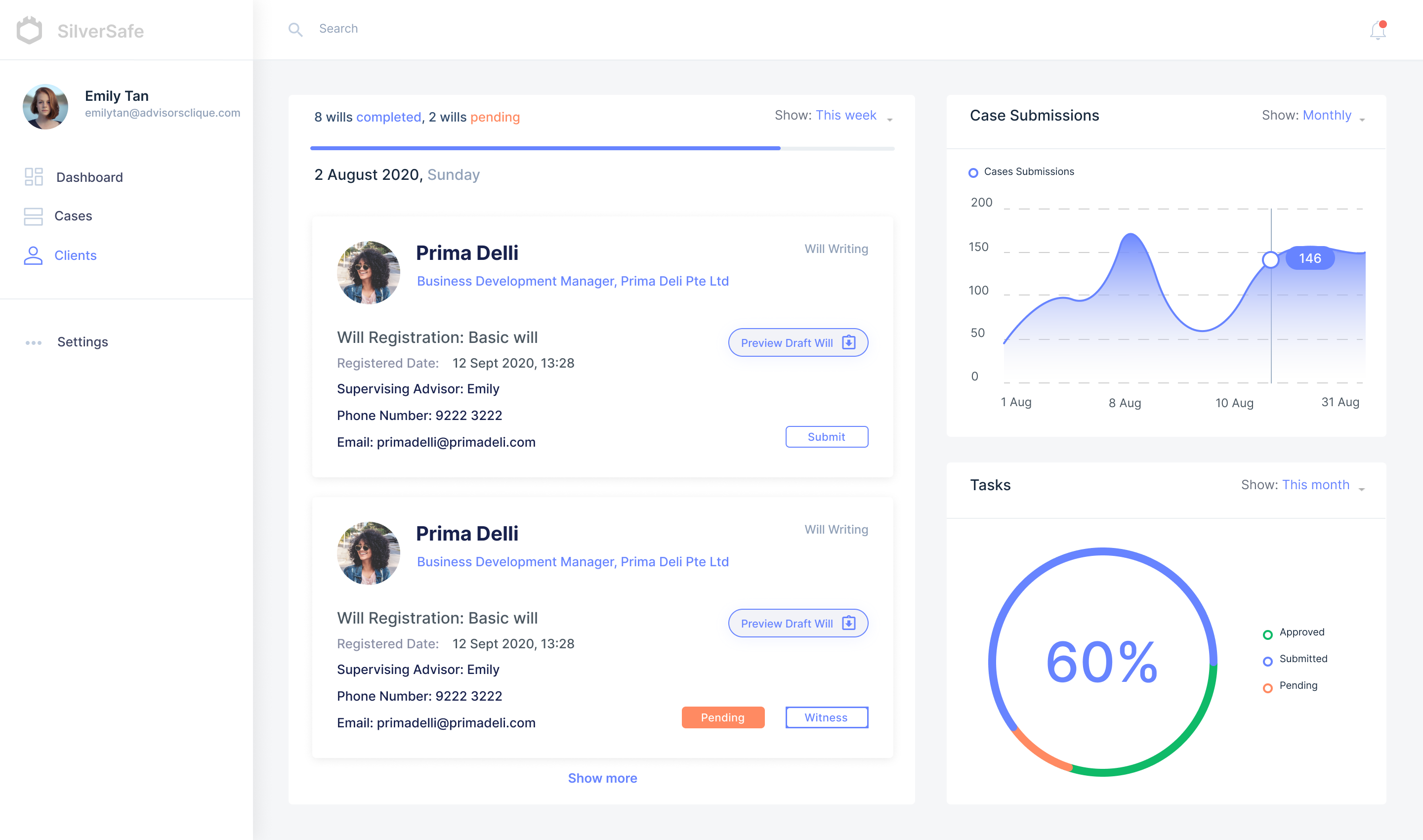Click the 146 chart value tooltip
Viewport: 1423px width, 840px height.
[1310, 259]
